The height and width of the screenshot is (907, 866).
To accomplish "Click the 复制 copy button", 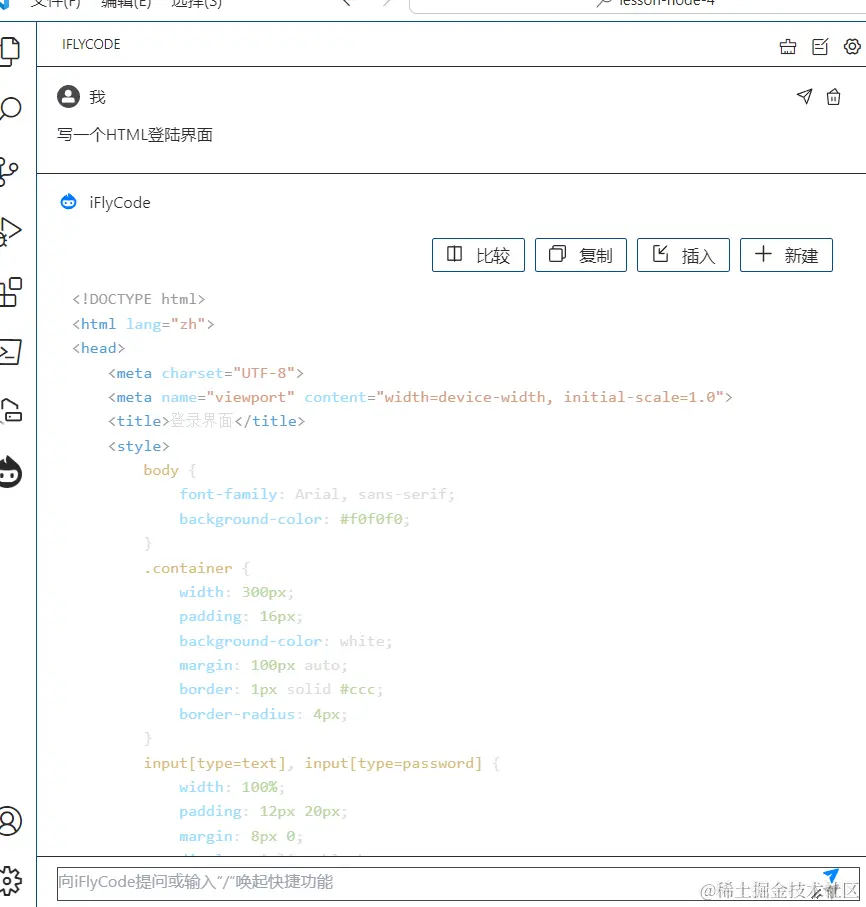I will pos(581,255).
